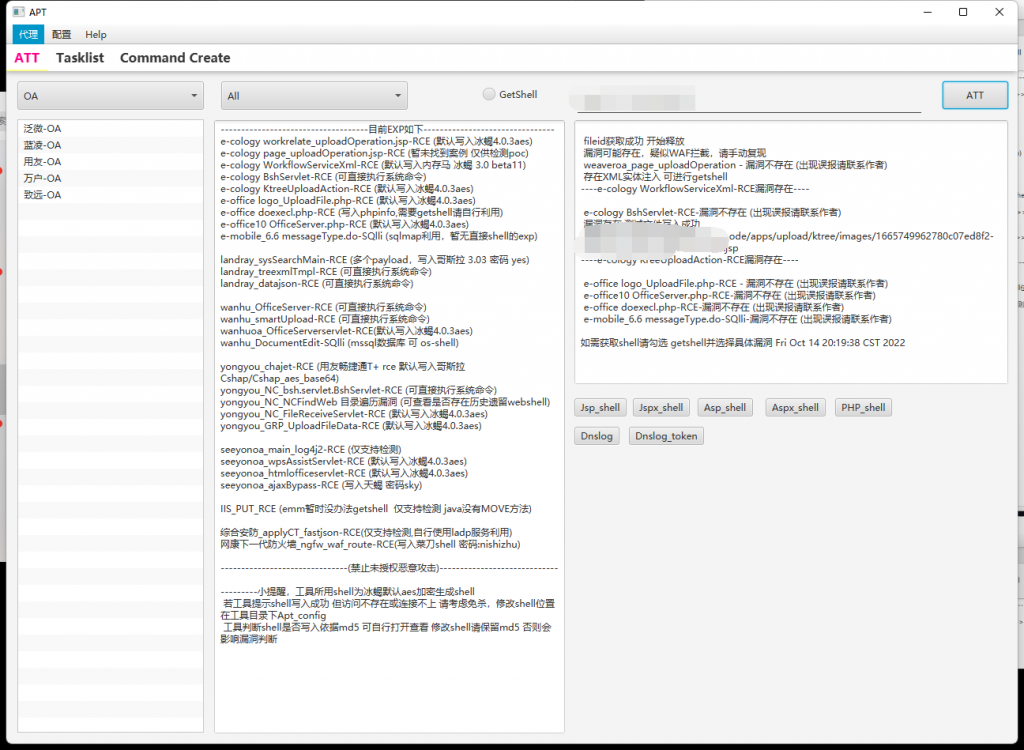Click e-cology workrelate_uploadOperation.jsp-RCE line

[x=376, y=141]
